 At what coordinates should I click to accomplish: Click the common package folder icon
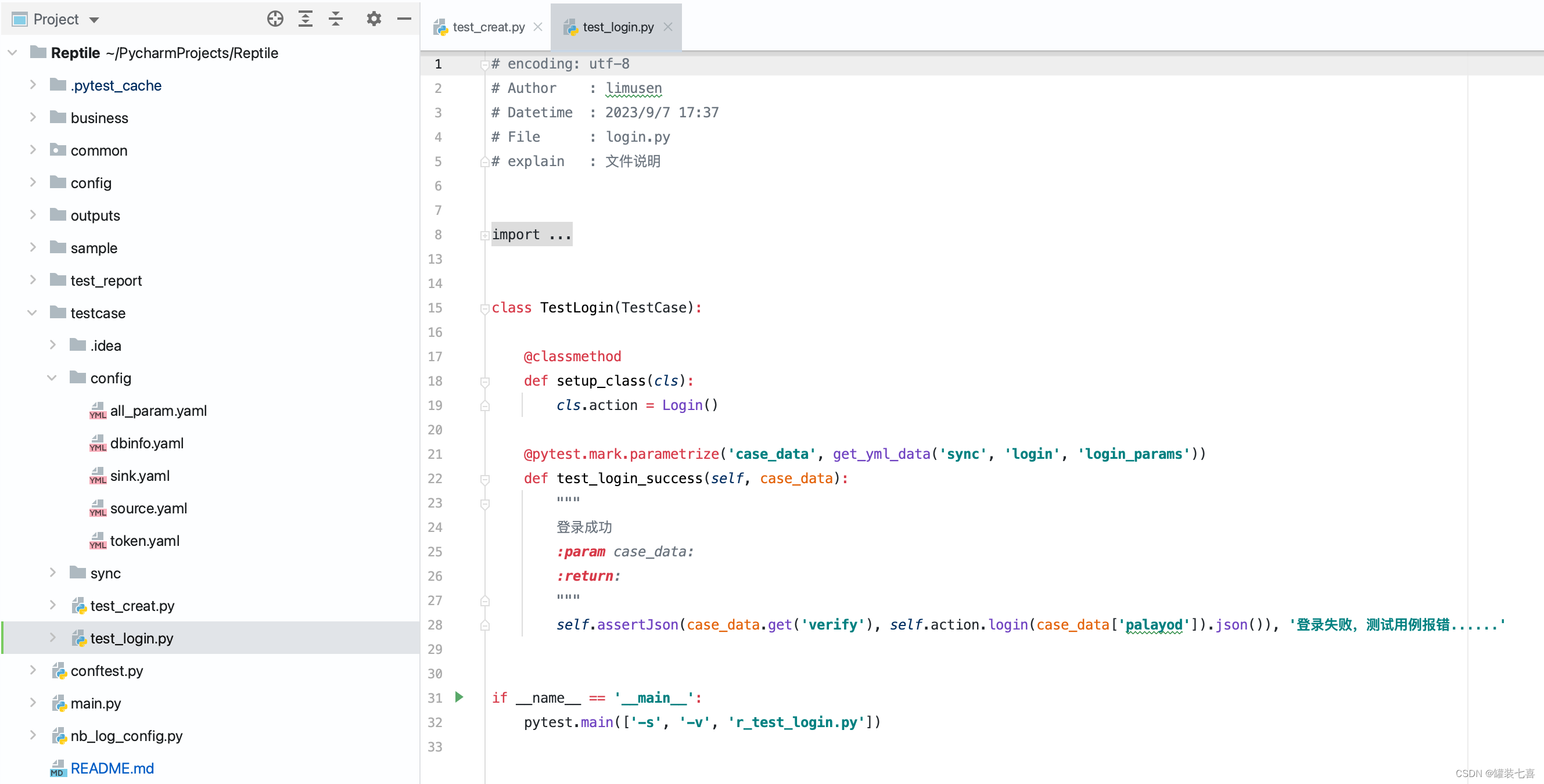click(x=58, y=149)
